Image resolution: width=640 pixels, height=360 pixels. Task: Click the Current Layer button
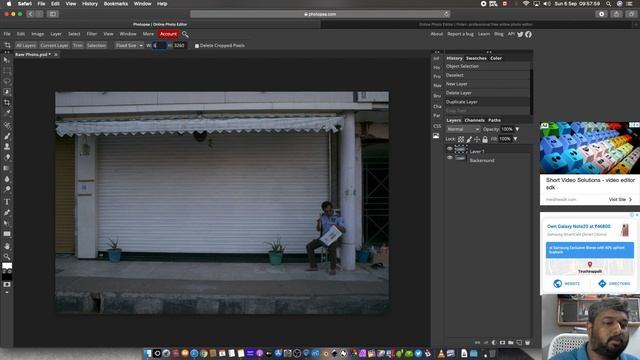click(54, 45)
